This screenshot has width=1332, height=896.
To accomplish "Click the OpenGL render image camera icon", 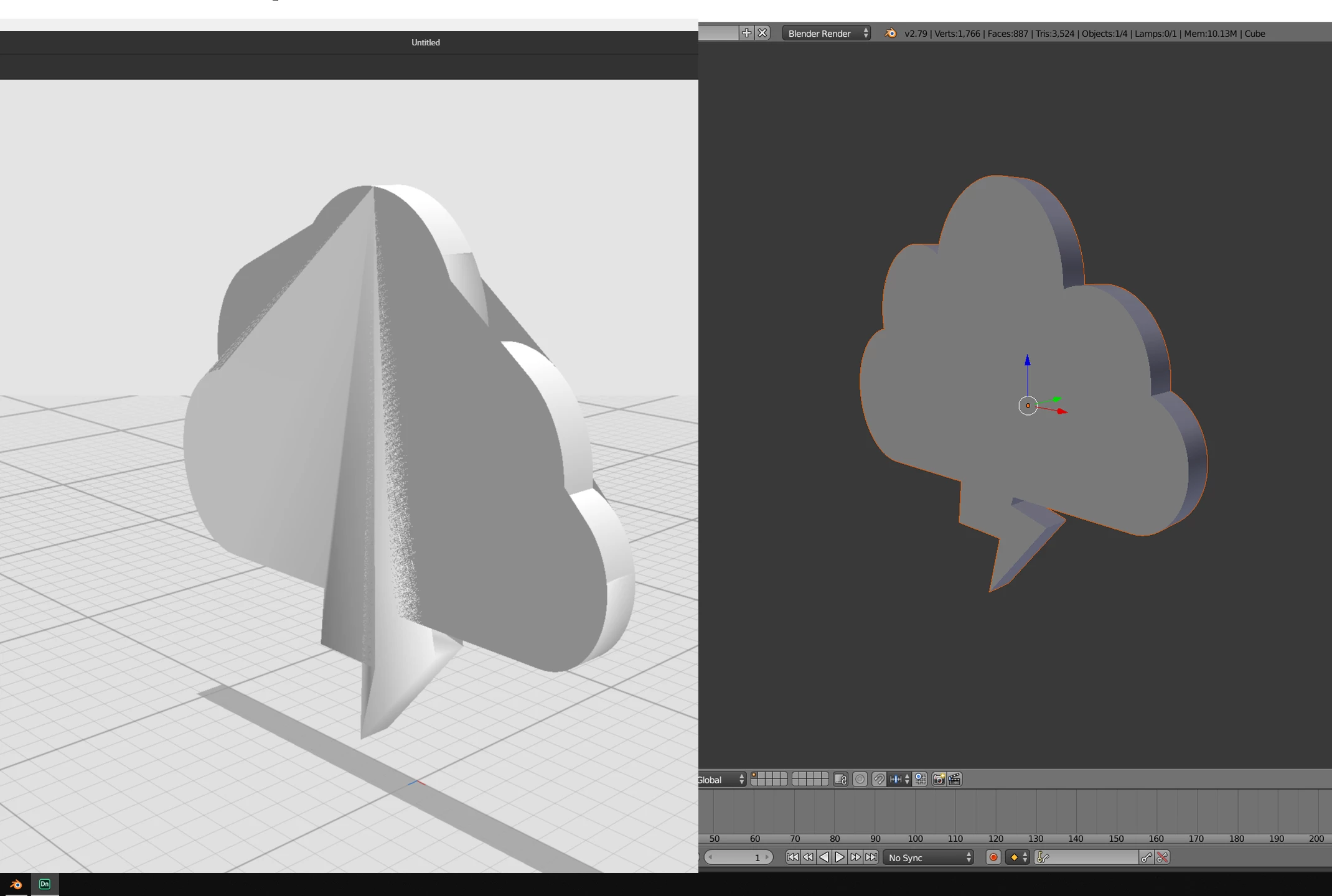I will click(939, 779).
